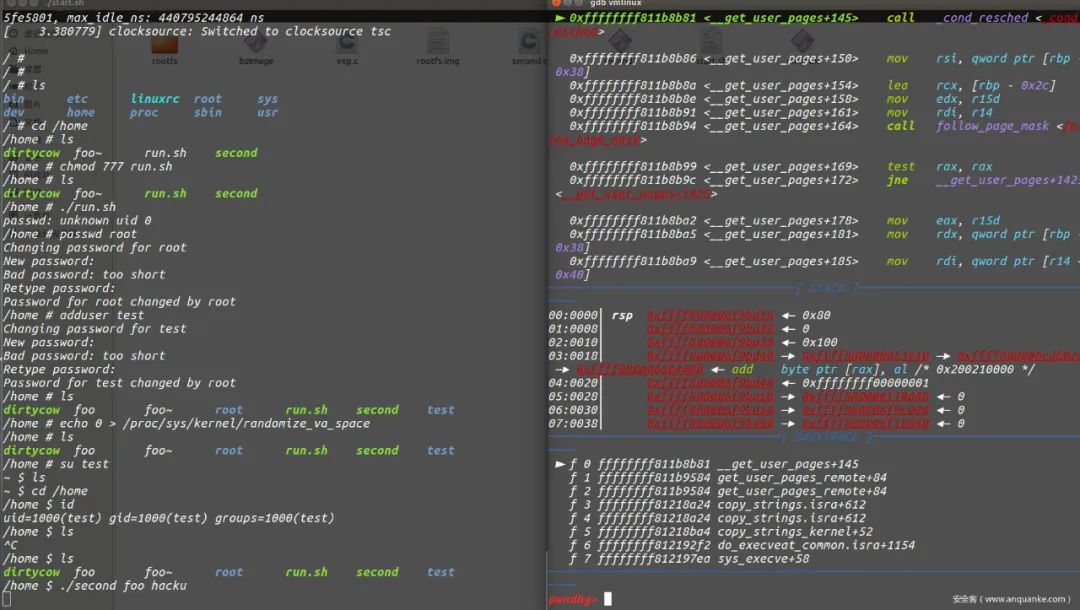Image resolution: width=1080 pixels, height=610 pixels.
Task: Click backtrace frame f 3 copy_strings.isra+612
Action: [718, 505]
